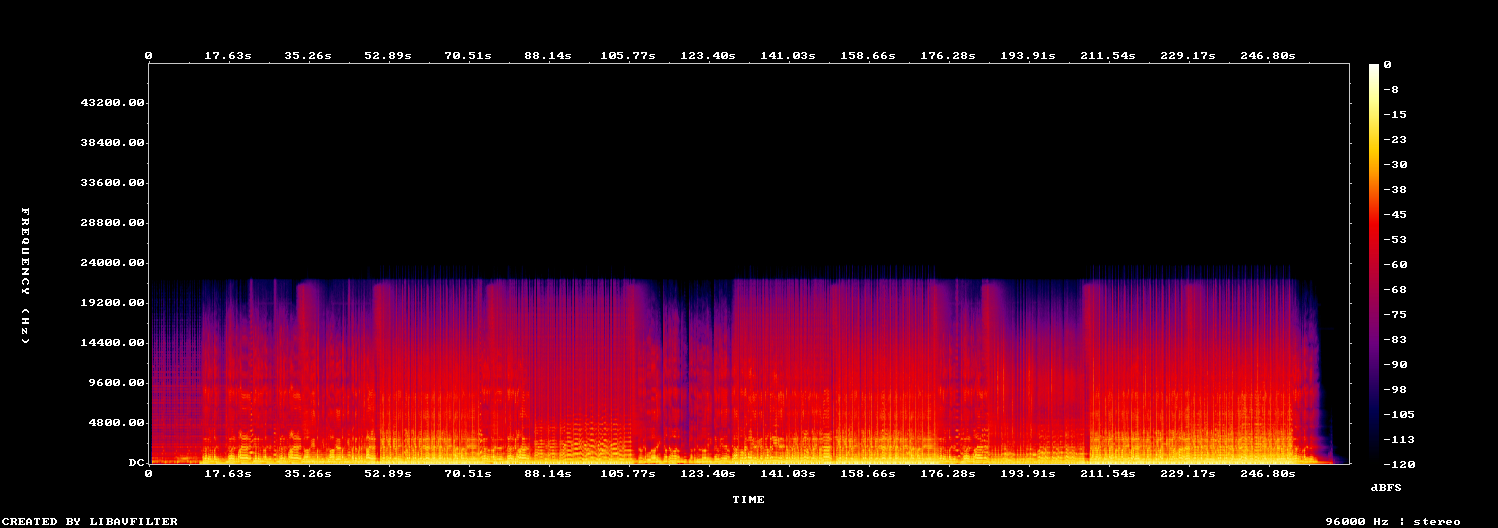The height and width of the screenshot is (528, 1498).
Task: Click the 9600.00 frequency tick label
Action: click(116, 383)
